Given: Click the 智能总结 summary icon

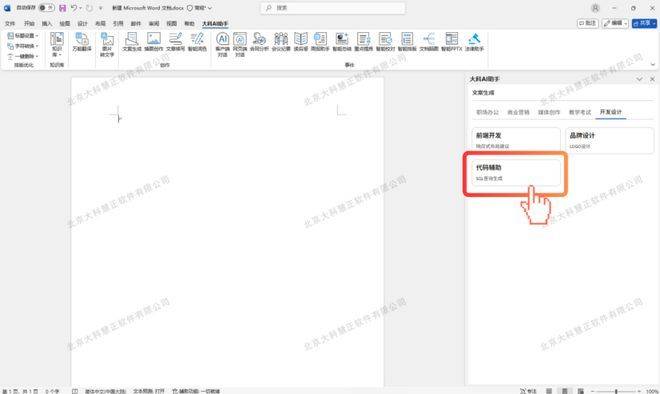Looking at the screenshot, I should (342, 42).
